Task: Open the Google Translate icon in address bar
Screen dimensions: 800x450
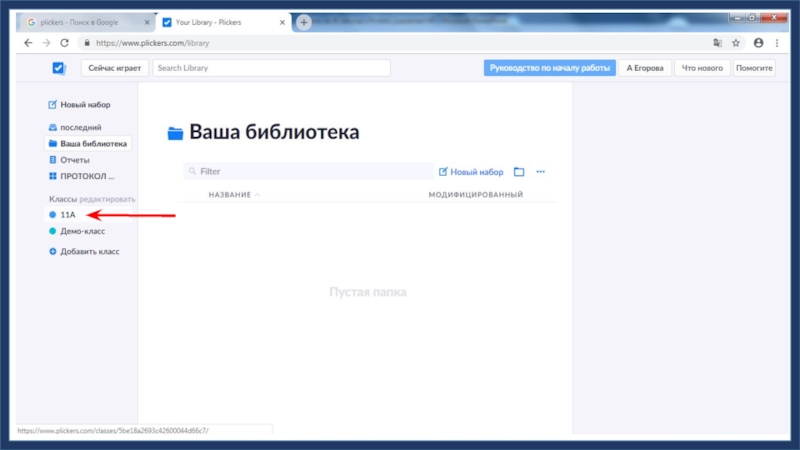Action: (717, 43)
